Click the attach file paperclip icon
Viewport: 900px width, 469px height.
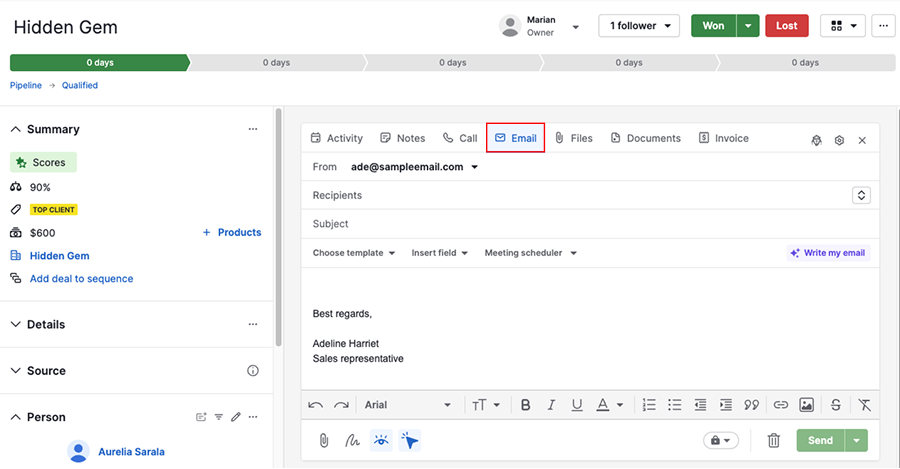(x=324, y=440)
